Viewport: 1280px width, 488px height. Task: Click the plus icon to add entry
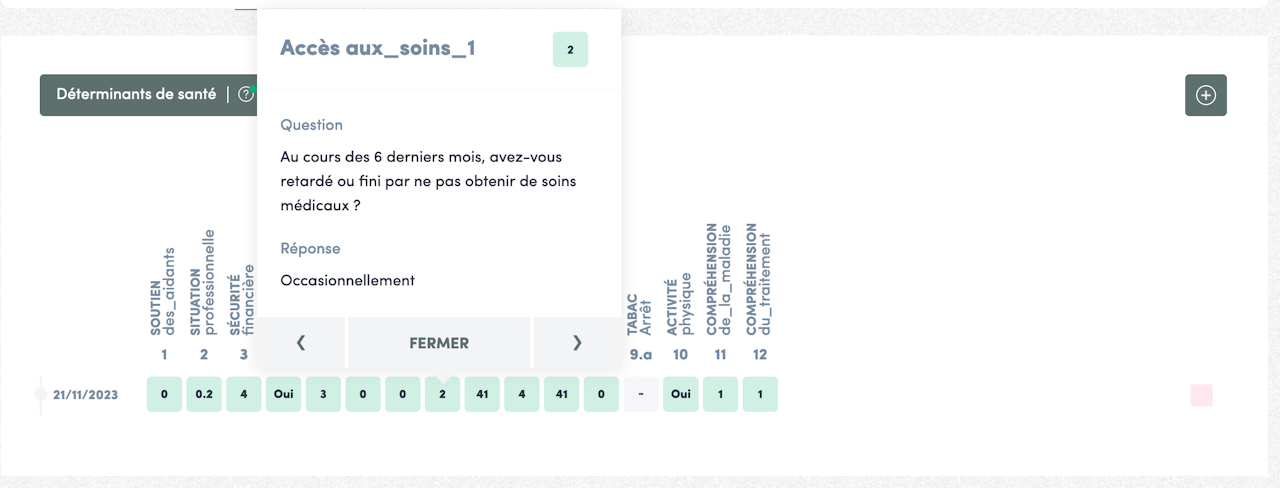click(1206, 95)
